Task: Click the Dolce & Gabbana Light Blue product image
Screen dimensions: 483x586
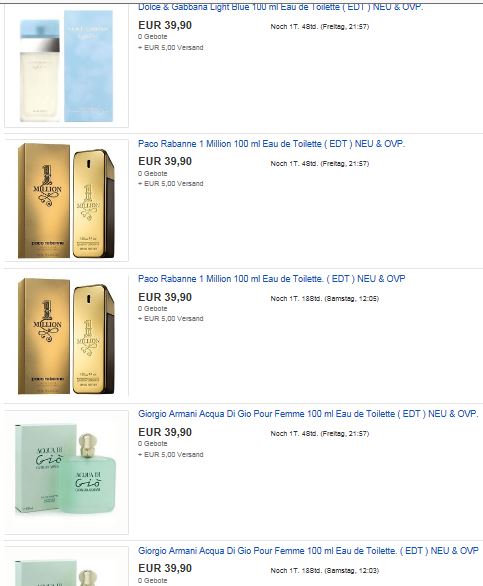Action: click(67, 66)
